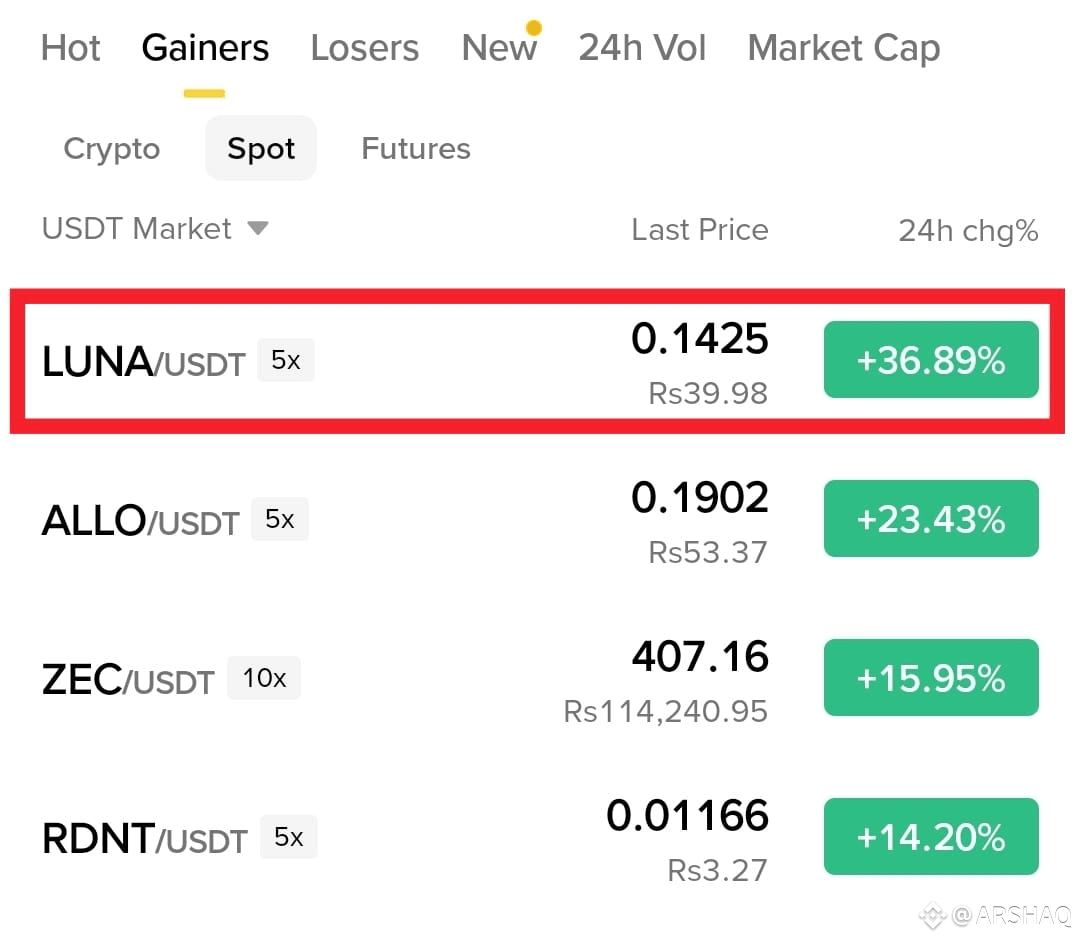
Task: Click the 5x leverage badge on RDNT
Action: 289,837
